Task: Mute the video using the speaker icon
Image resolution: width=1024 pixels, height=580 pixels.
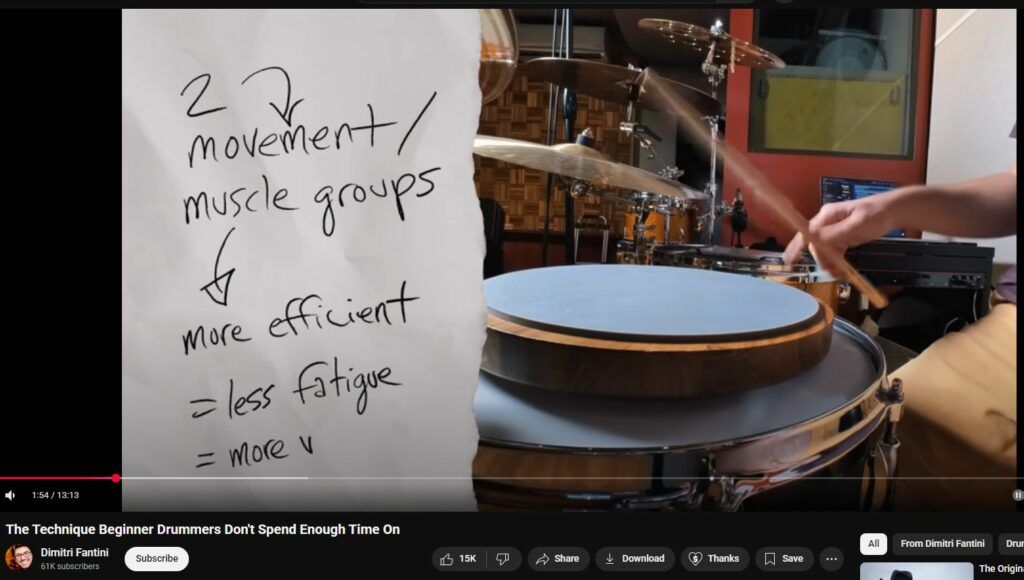Action: pos(10,495)
